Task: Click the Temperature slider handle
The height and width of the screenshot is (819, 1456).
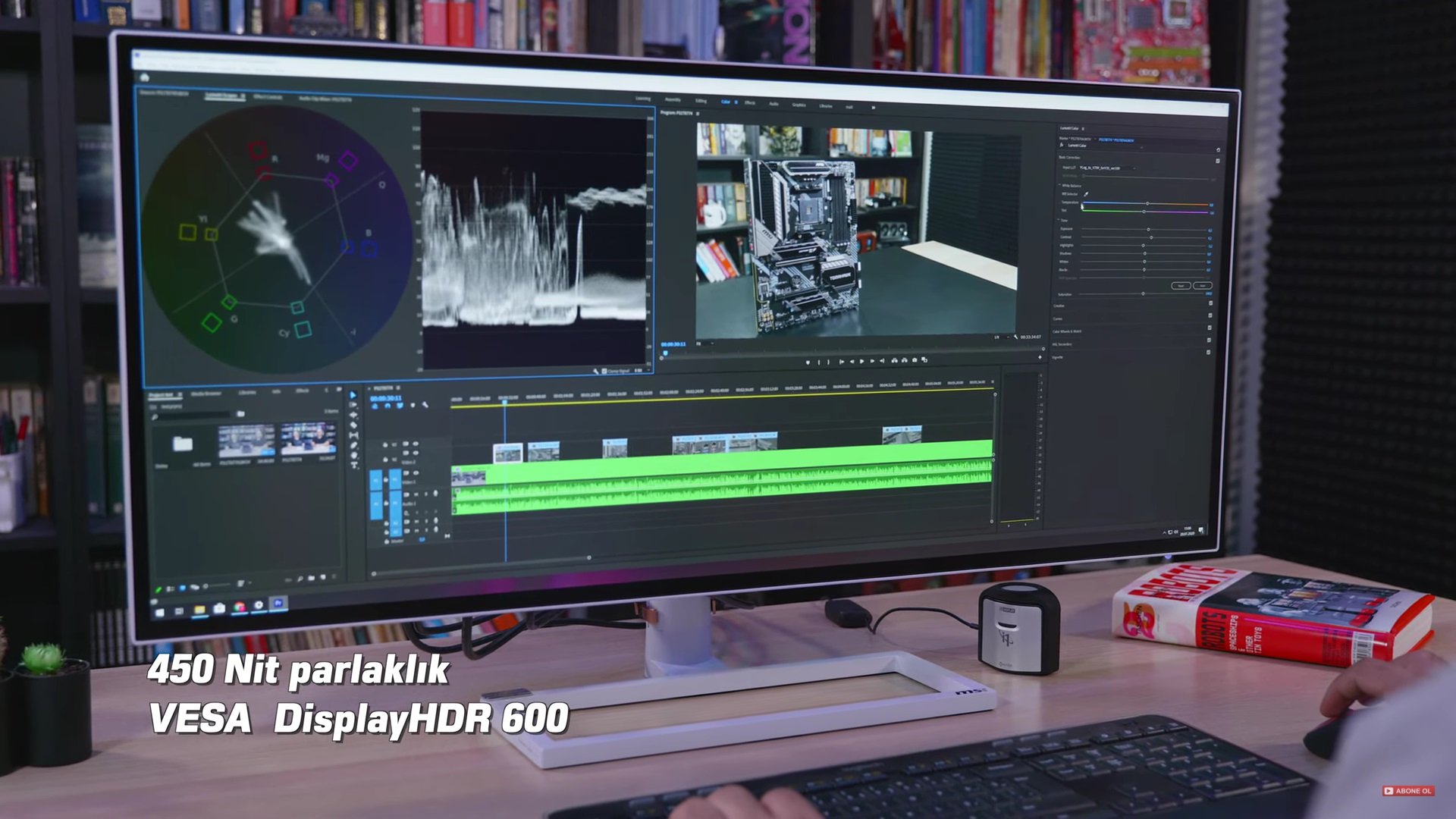Action: [x=1147, y=203]
